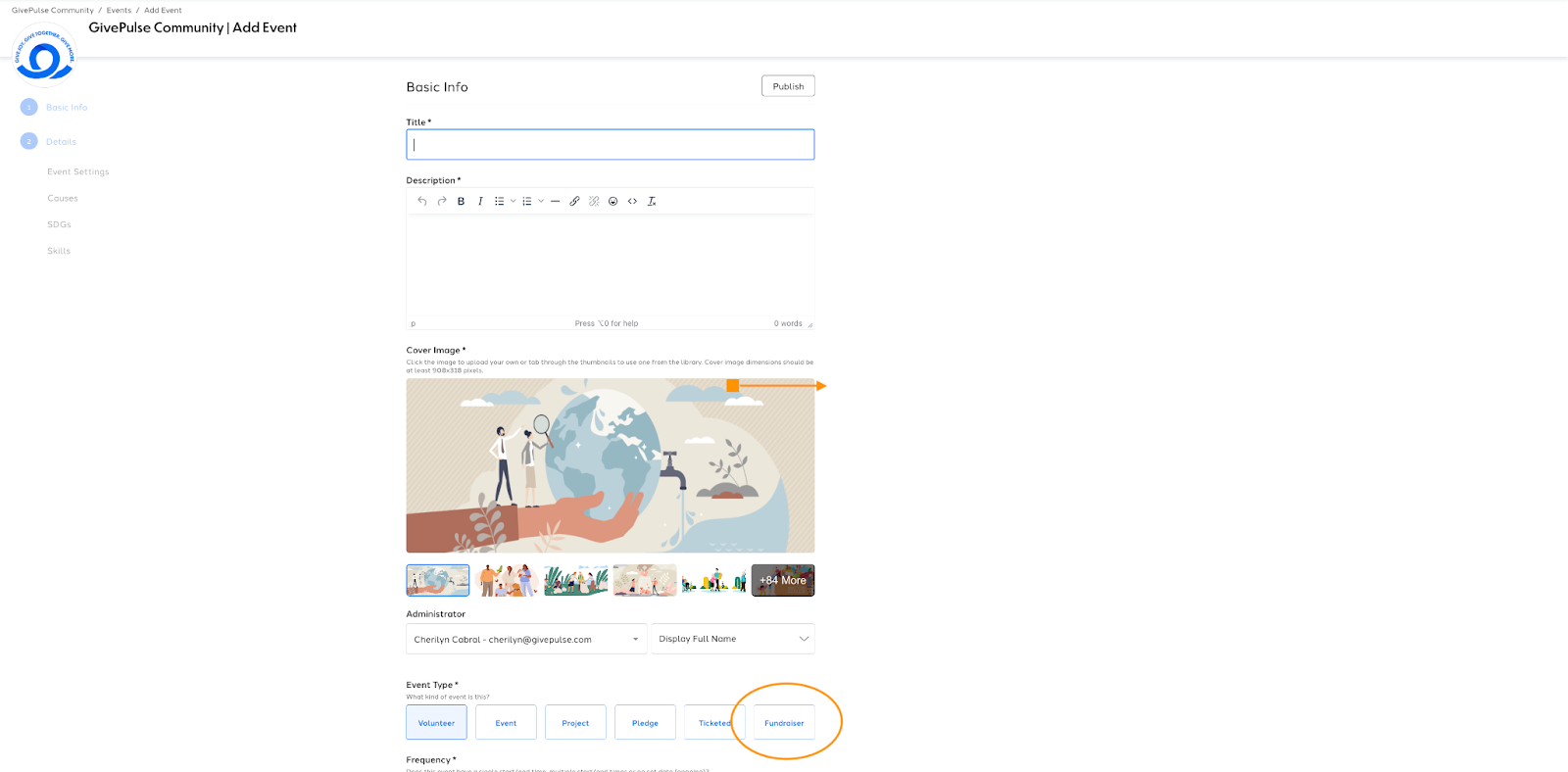Screen dimensions: 1568x772
Task: Jump to SDGs section
Action: pos(59,224)
